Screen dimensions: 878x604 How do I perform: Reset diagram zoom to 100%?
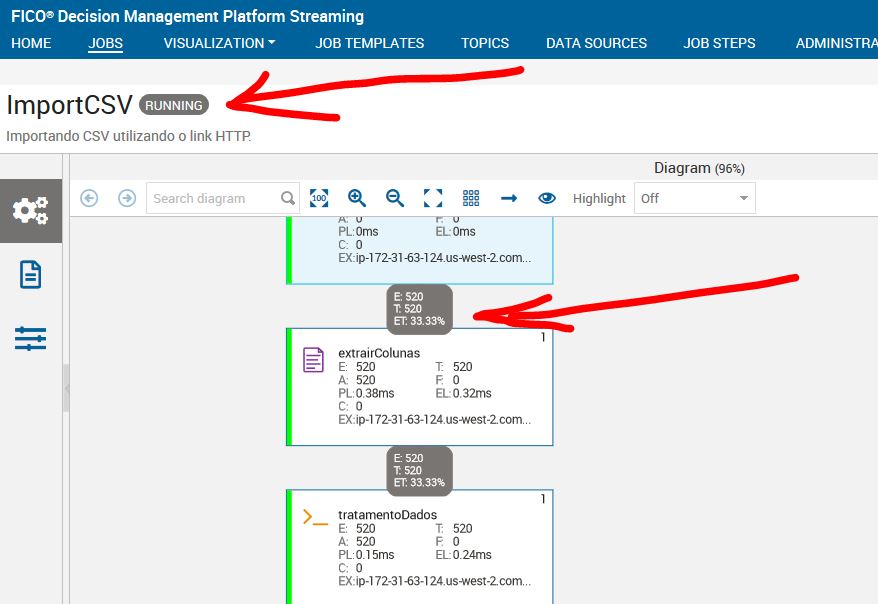[318, 198]
